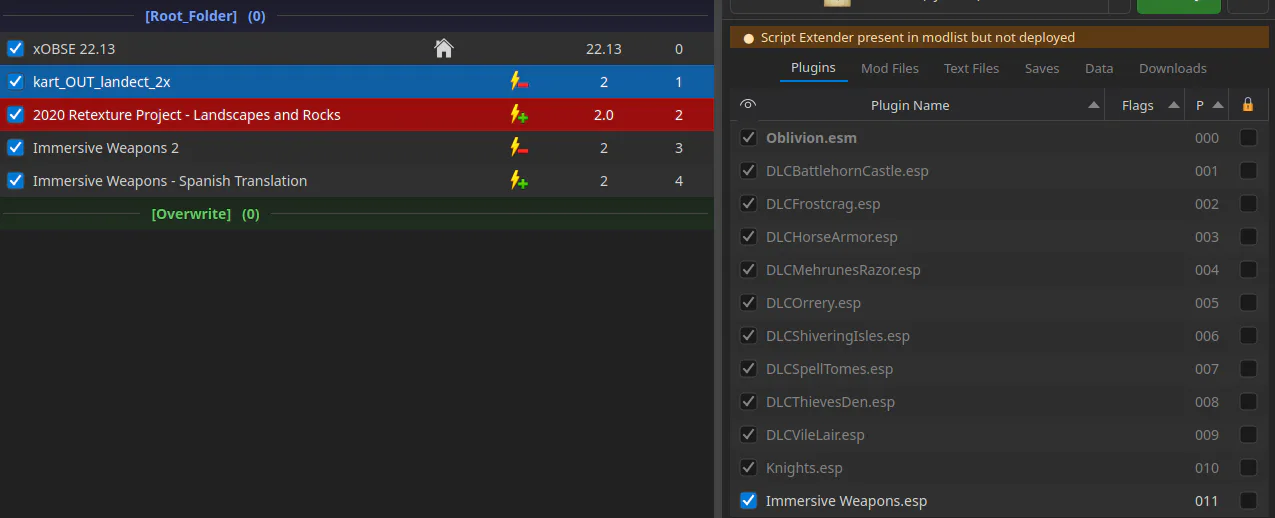
Task: Click the conflict lightning icon for kart_OUT_landect_2x
Action: (519, 82)
